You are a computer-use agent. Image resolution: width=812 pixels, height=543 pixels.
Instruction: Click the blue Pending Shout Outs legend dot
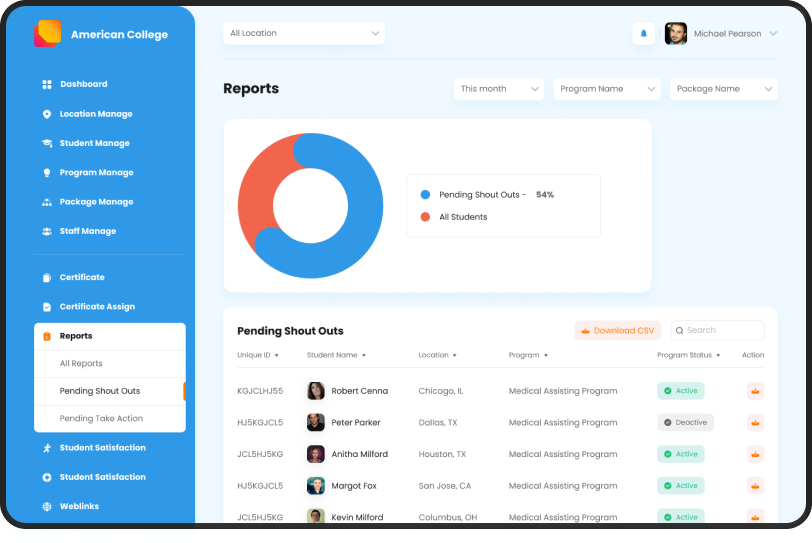click(425, 195)
